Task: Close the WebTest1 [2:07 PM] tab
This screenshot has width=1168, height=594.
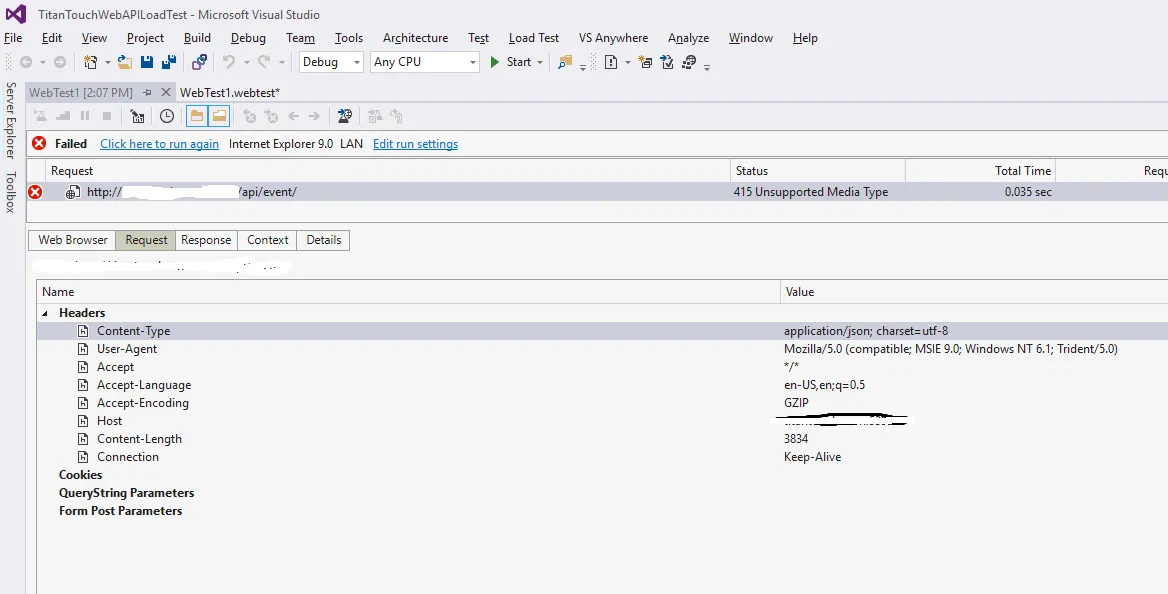Action: tap(166, 93)
